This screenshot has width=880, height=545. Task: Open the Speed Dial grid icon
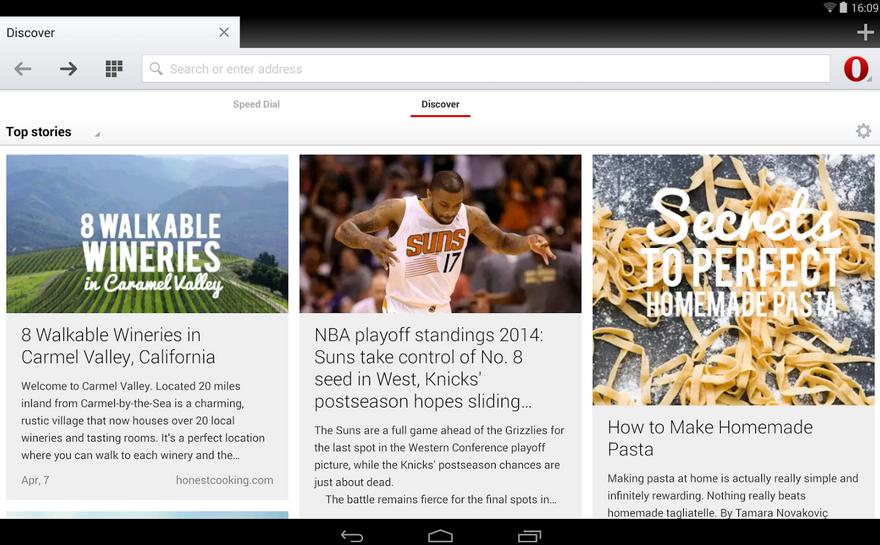(114, 69)
